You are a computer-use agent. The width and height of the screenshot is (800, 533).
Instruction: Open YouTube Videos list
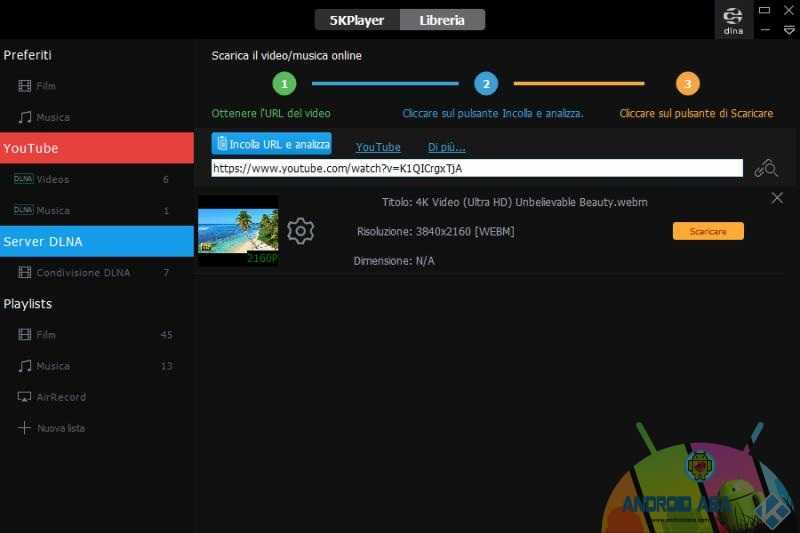tap(97, 179)
